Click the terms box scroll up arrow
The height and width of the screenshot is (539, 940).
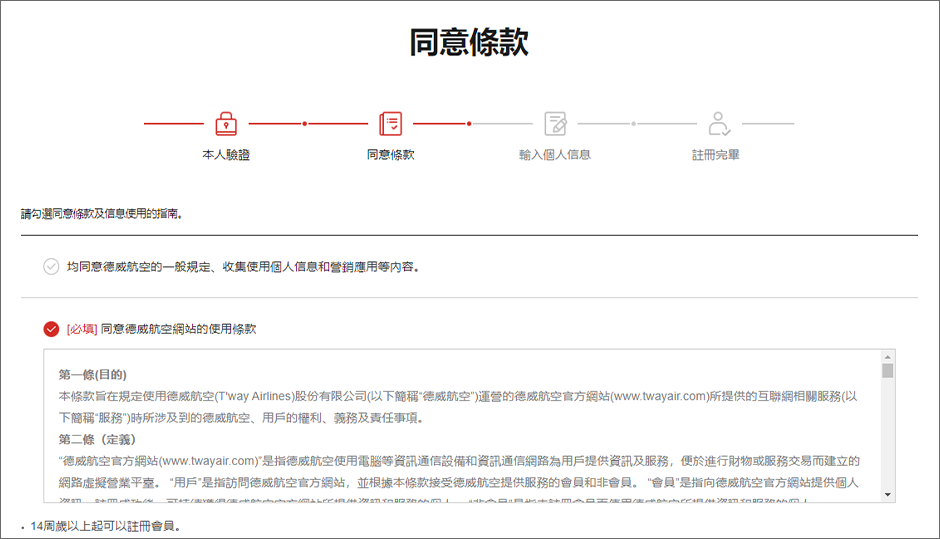point(886,357)
